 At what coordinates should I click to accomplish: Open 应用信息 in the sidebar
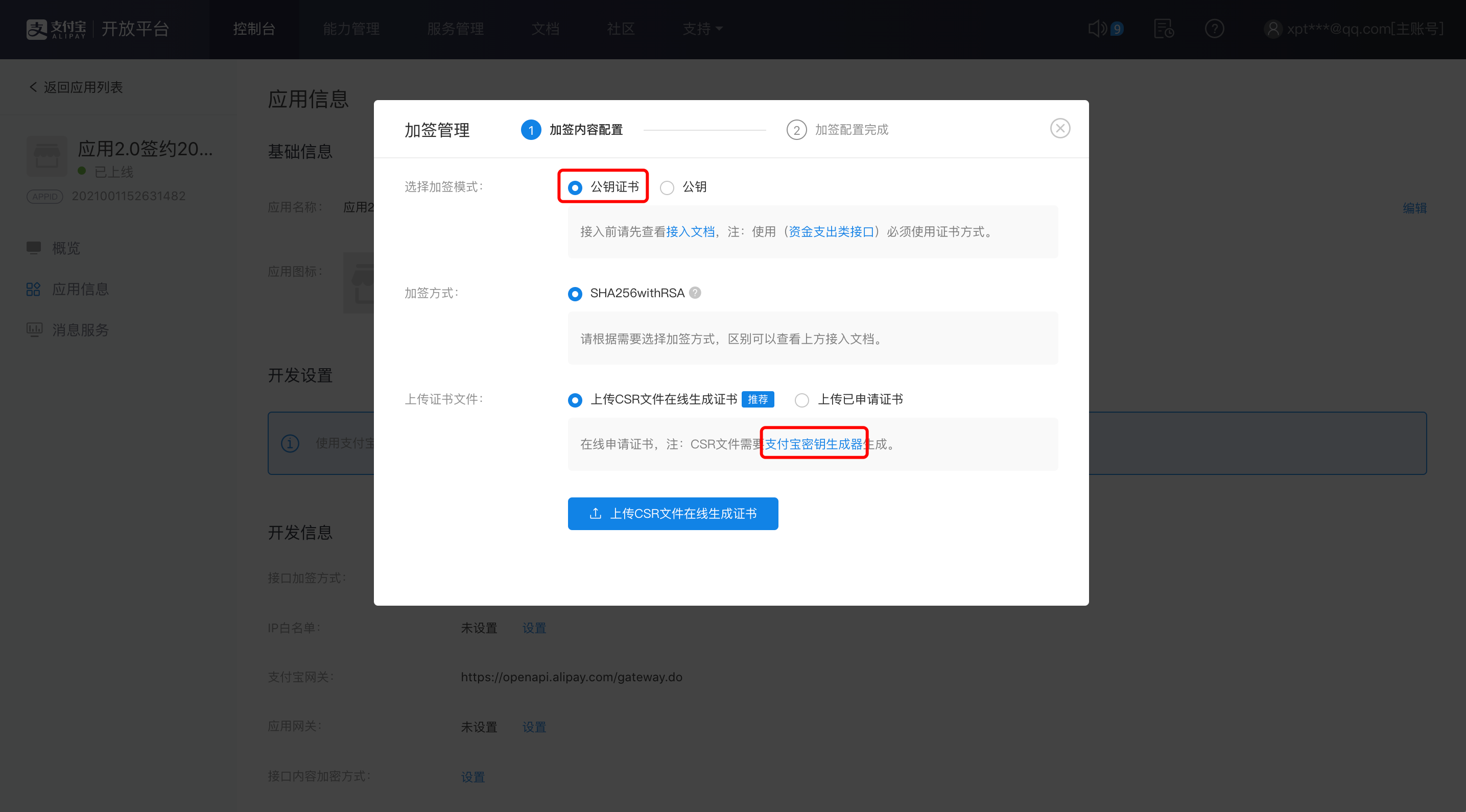(x=80, y=289)
